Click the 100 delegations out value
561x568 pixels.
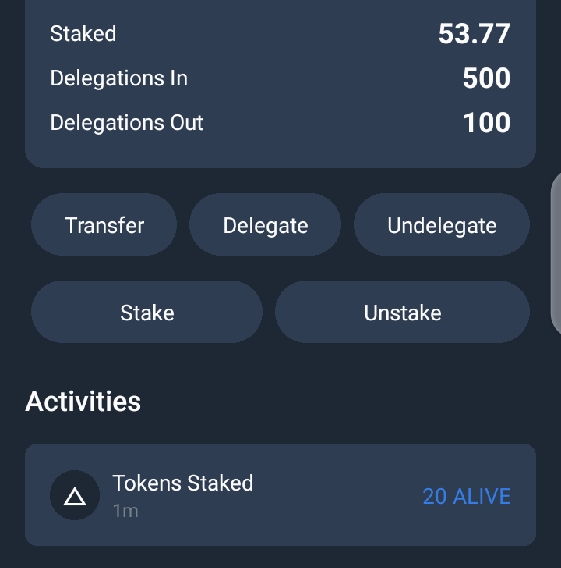click(x=487, y=122)
